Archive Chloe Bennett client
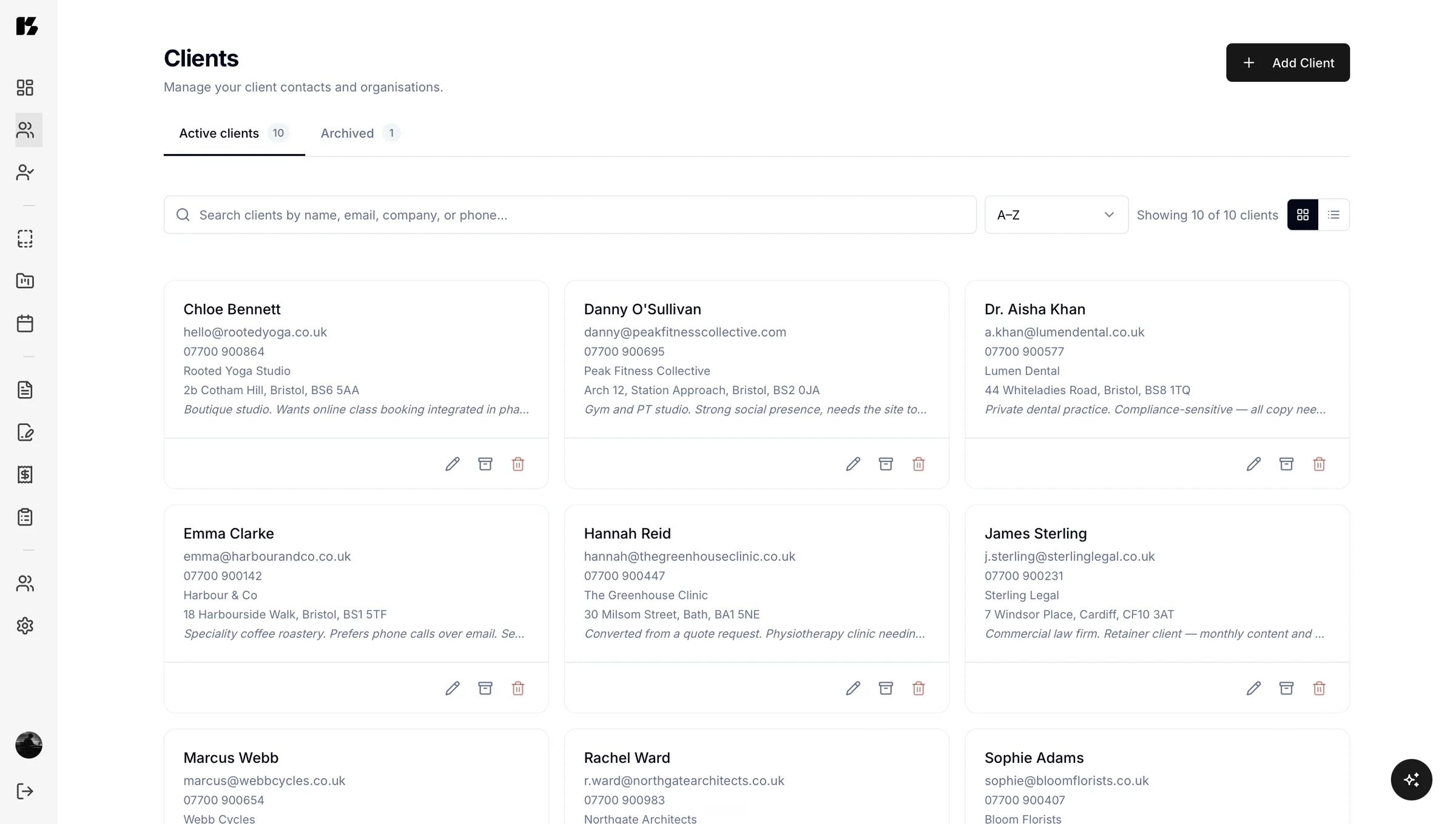Viewport: 1456px width, 824px height. click(x=485, y=464)
